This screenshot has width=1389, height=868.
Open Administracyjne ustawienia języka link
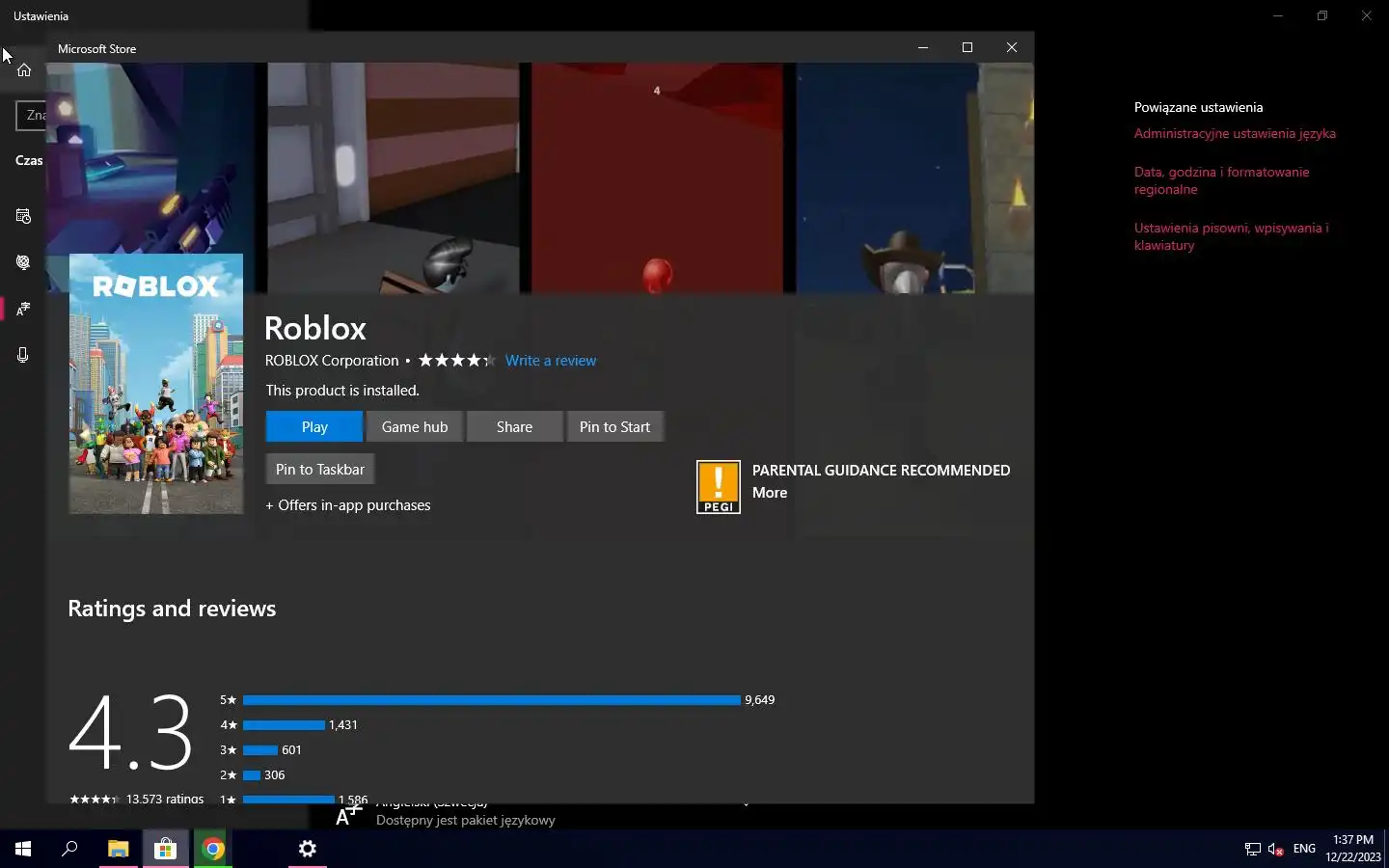pyautogui.click(x=1235, y=134)
